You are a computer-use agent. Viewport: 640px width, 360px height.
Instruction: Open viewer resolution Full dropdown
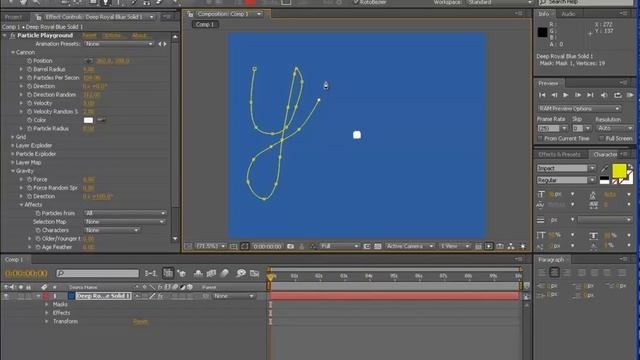click(x=340, y=246)
